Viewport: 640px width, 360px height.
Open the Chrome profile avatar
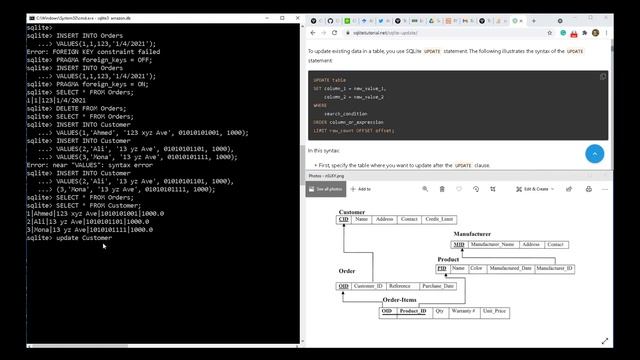595,33
